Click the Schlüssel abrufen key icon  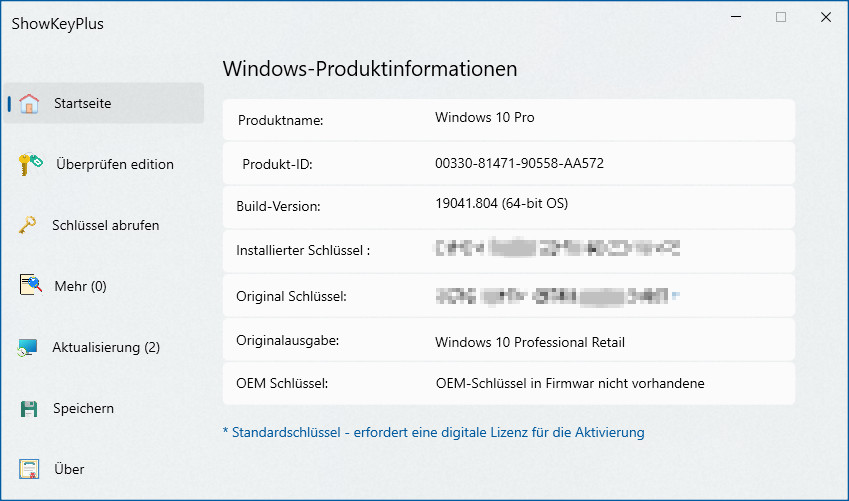pos(28,226)
